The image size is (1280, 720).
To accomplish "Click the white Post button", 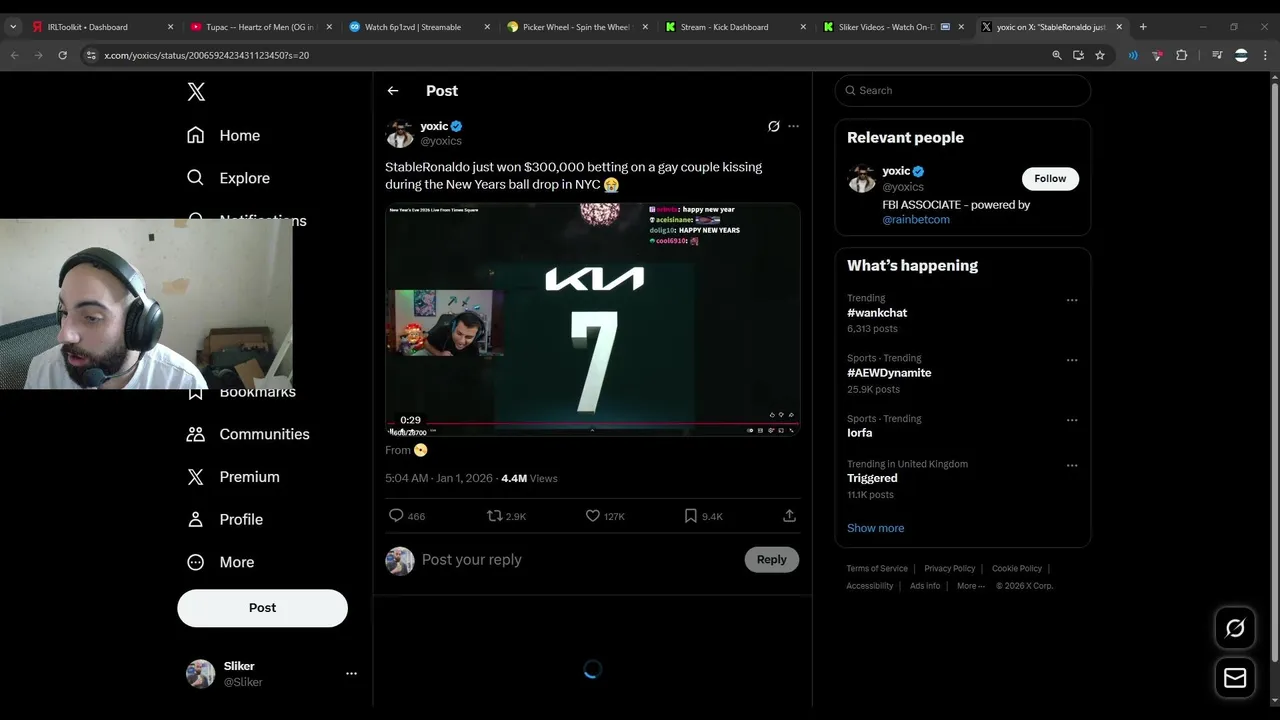I will pos(262,608).
